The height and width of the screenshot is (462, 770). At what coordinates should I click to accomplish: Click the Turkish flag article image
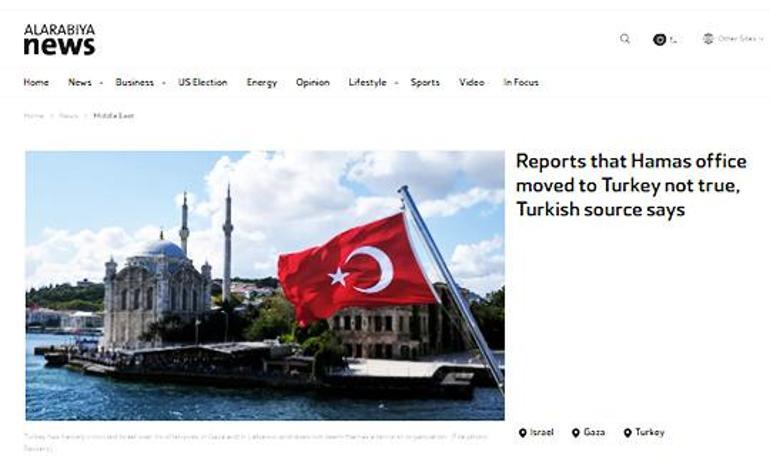coord(265,285)
